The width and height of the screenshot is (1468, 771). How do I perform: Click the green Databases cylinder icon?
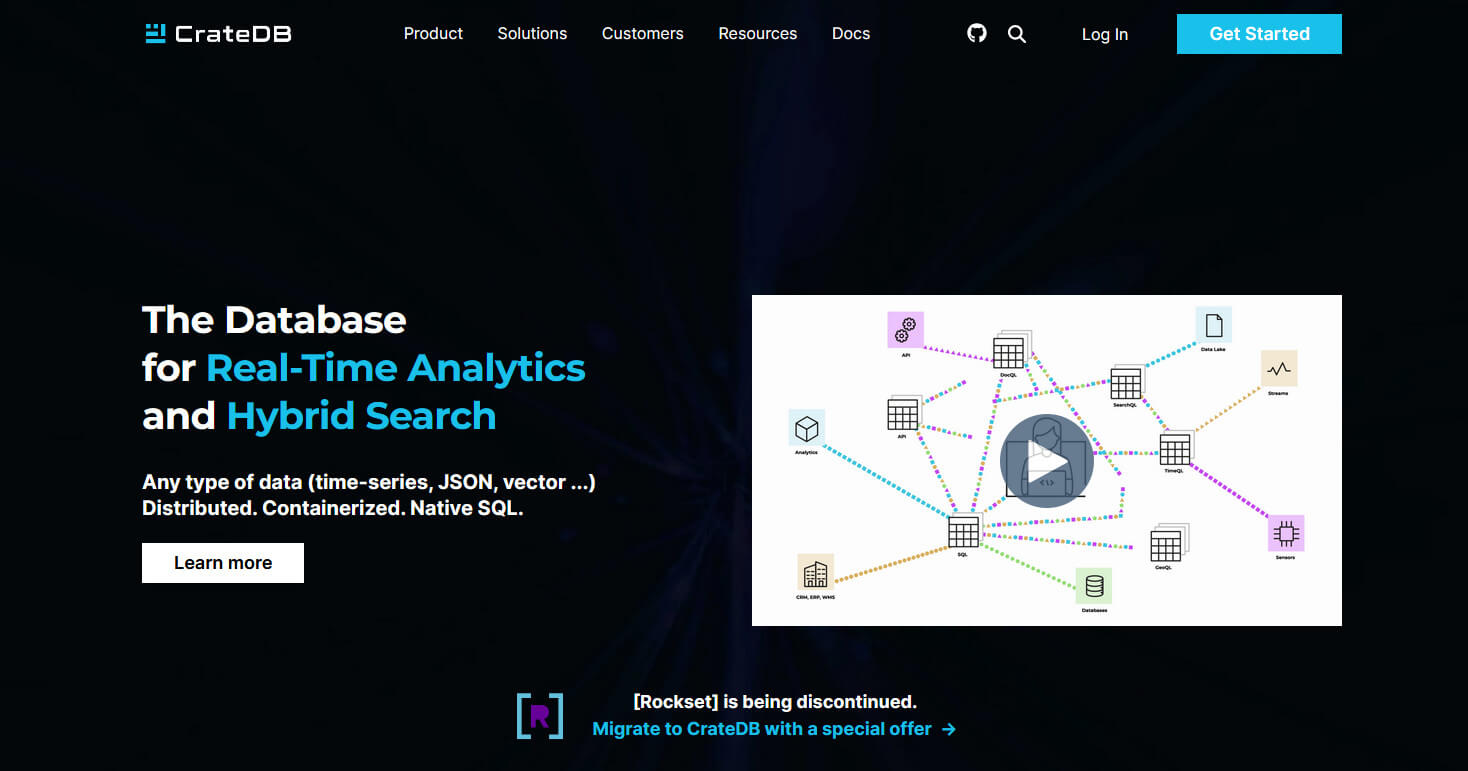tap(1094, 585)
